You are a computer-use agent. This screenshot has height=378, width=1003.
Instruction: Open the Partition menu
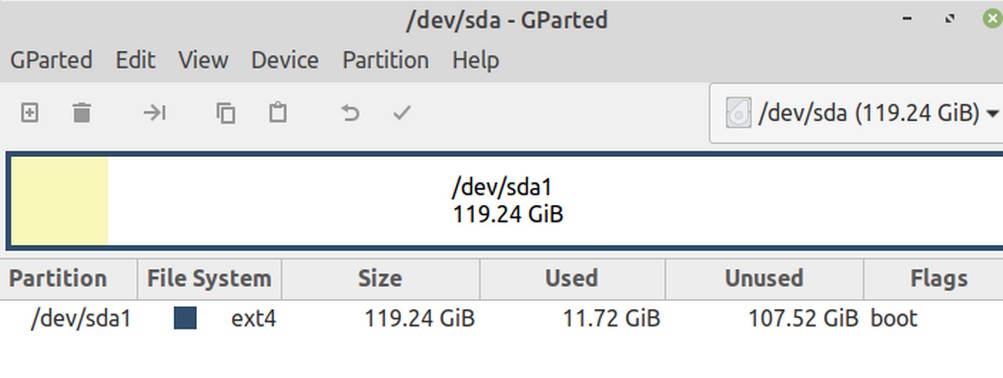coord(385,60)
